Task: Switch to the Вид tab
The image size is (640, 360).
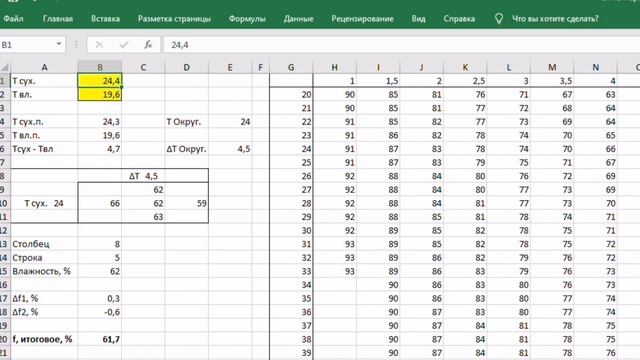Action: click(418, 19)
